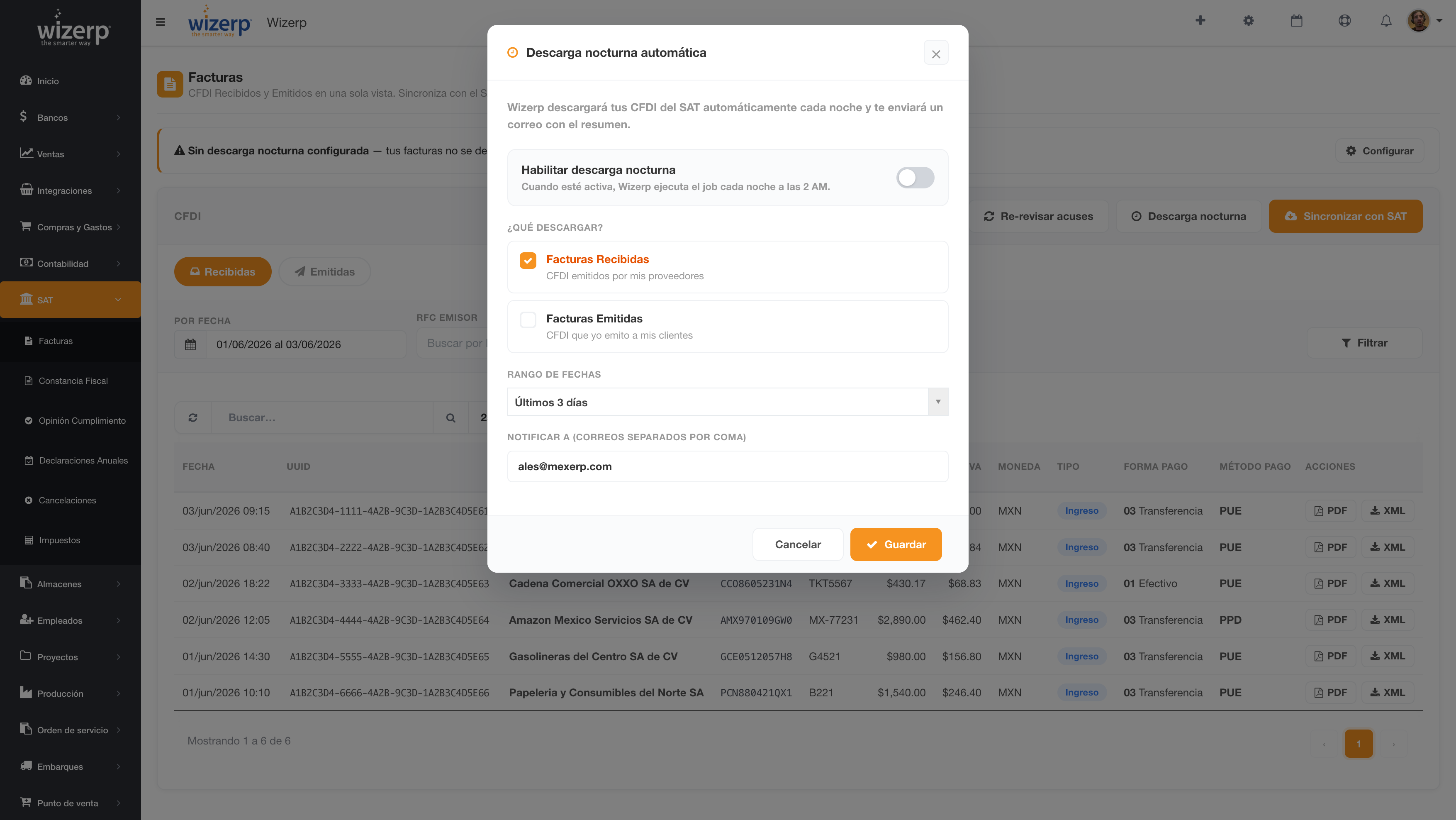
Task: Expand Ventas sidebar menu
Action: pos(70,154)
